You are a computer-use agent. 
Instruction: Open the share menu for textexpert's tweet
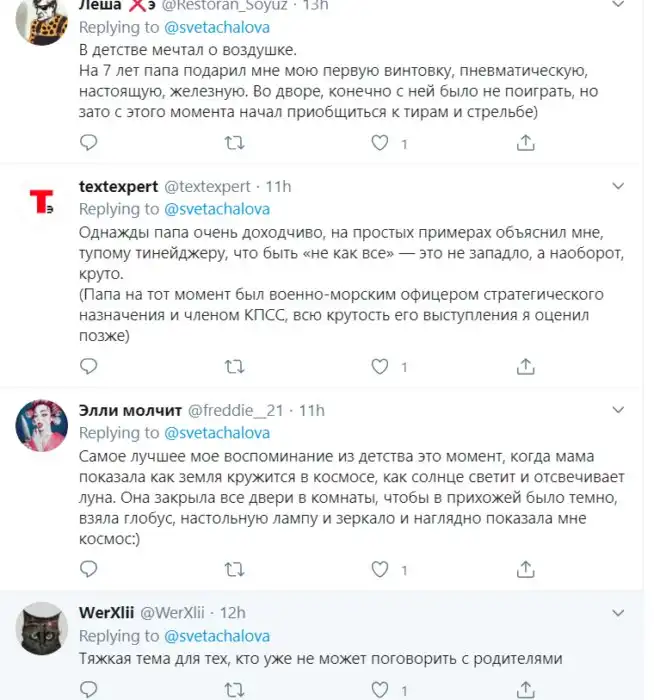click(525, 367)
